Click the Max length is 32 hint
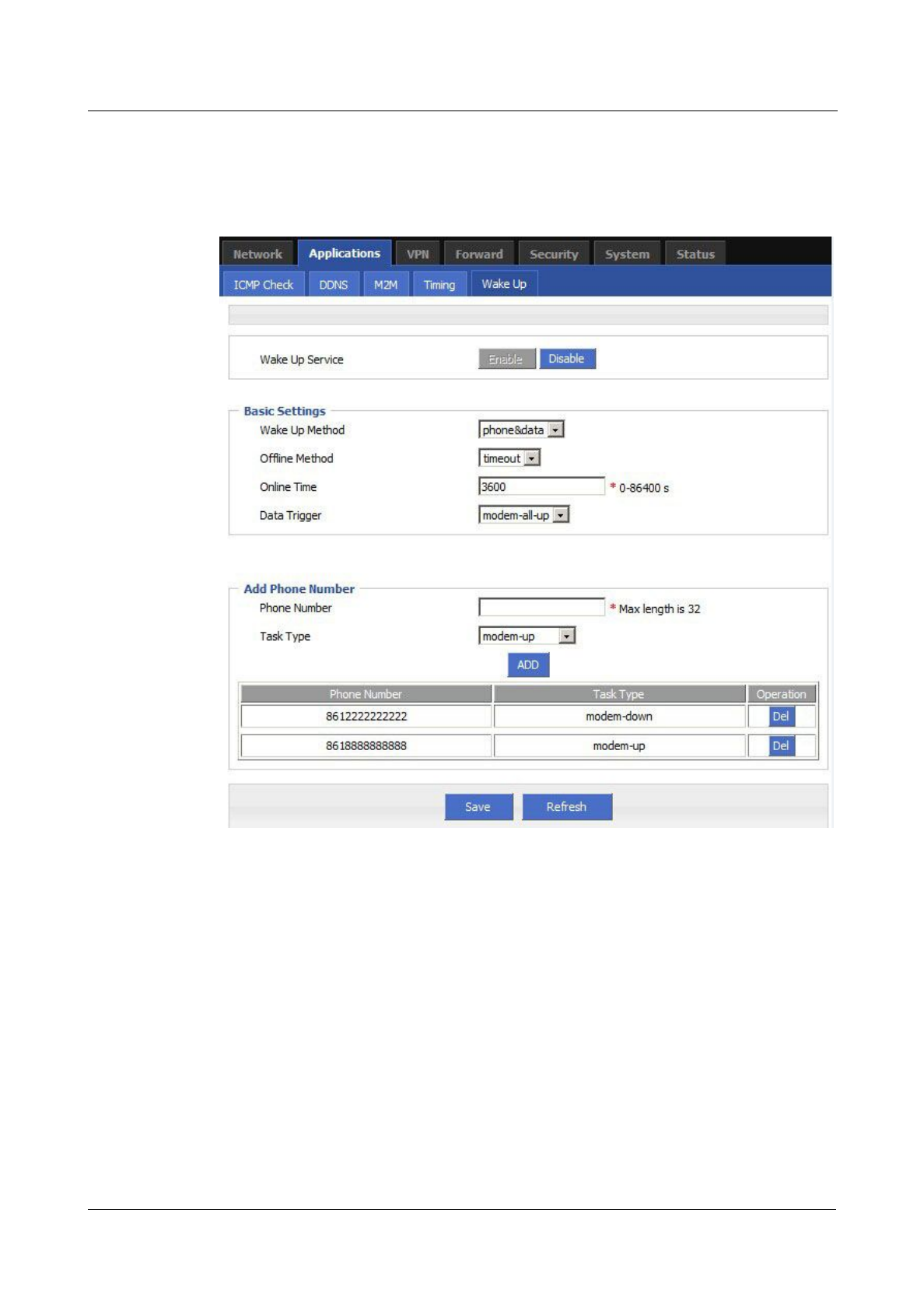 (x=660, y=608)
